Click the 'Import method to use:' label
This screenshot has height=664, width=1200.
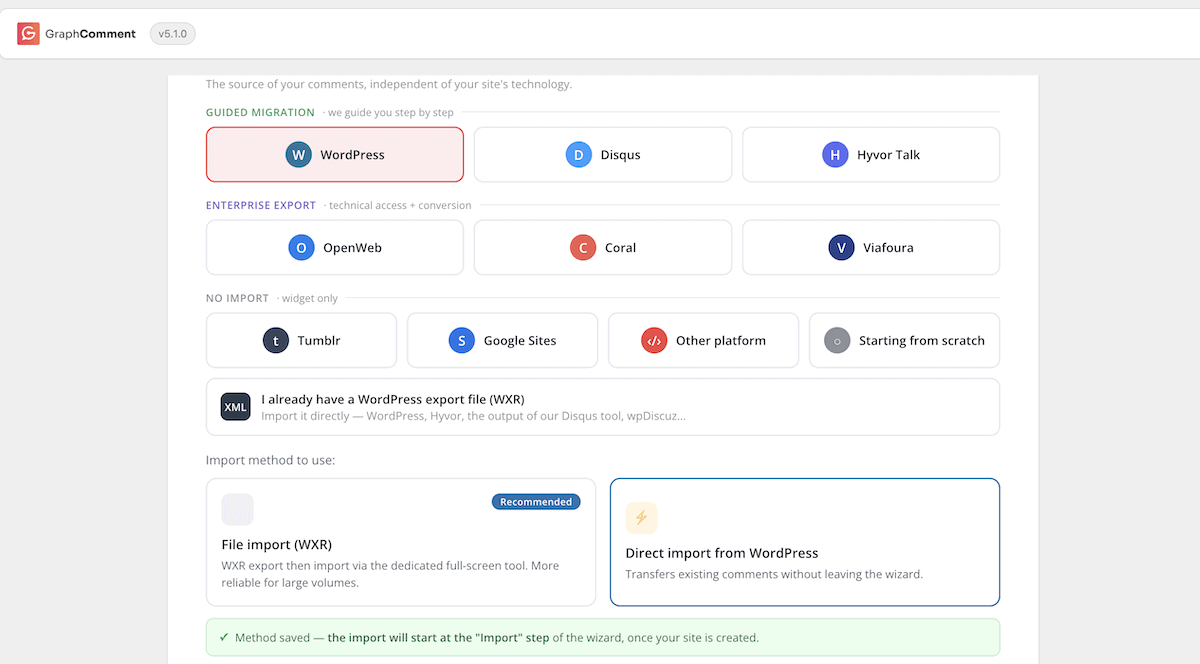tap(270, 460)
